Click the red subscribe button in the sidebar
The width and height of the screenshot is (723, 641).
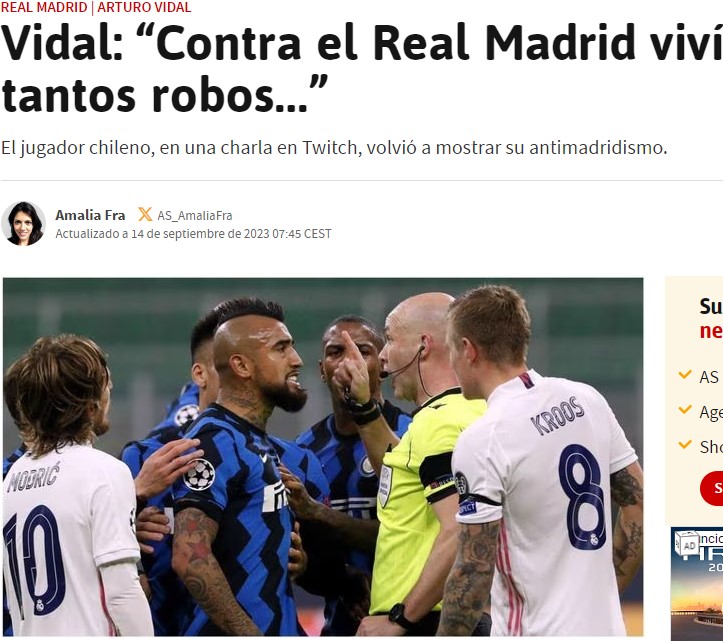[x=712, y=488]
